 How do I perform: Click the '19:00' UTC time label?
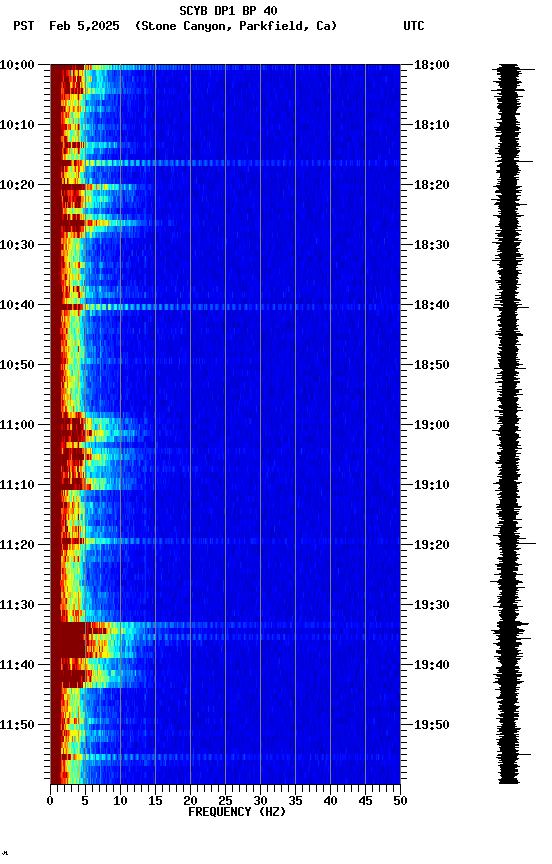click(x=432, y=425)
